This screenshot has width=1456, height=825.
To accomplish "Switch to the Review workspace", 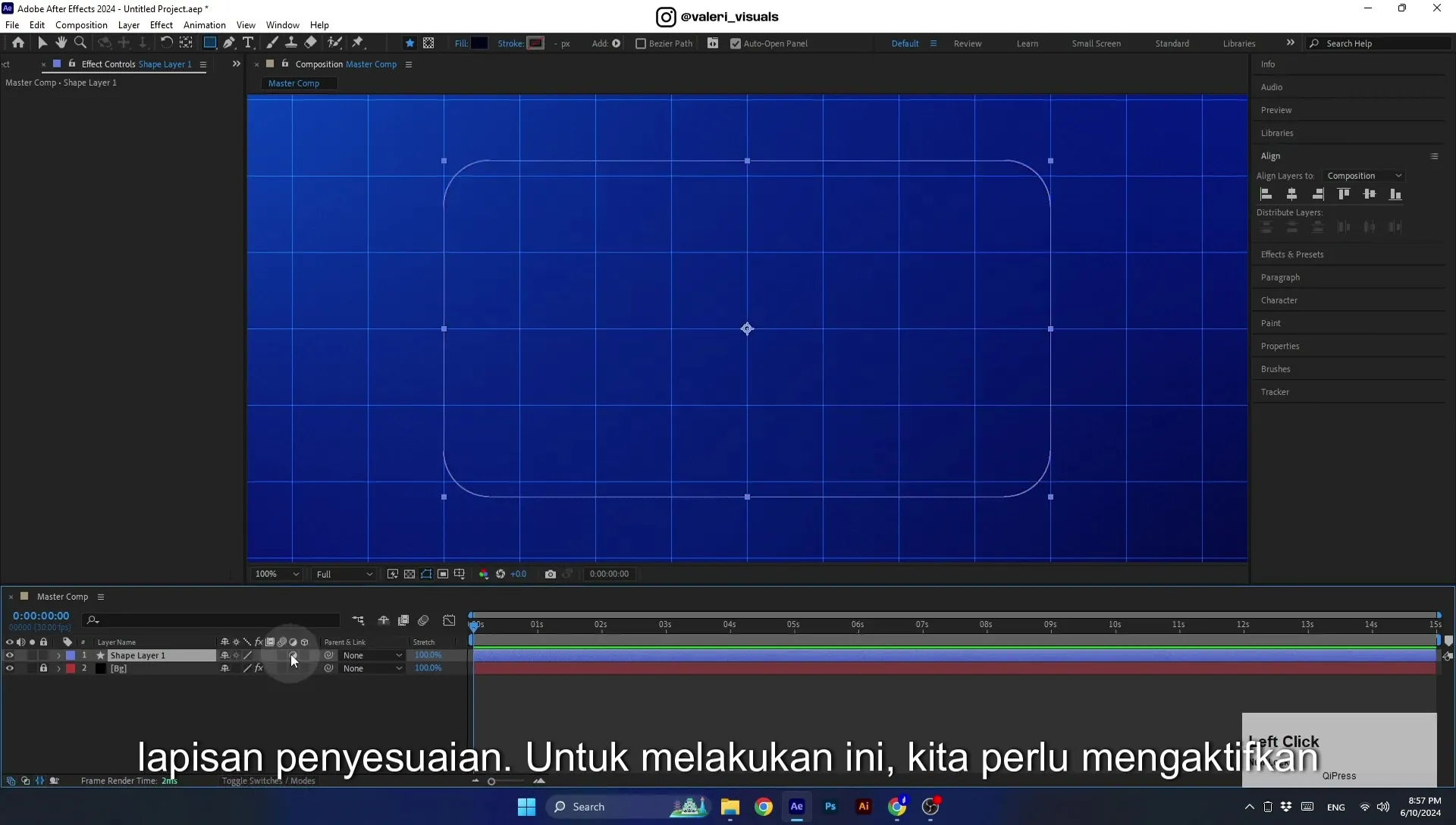I will click(967, 43).
